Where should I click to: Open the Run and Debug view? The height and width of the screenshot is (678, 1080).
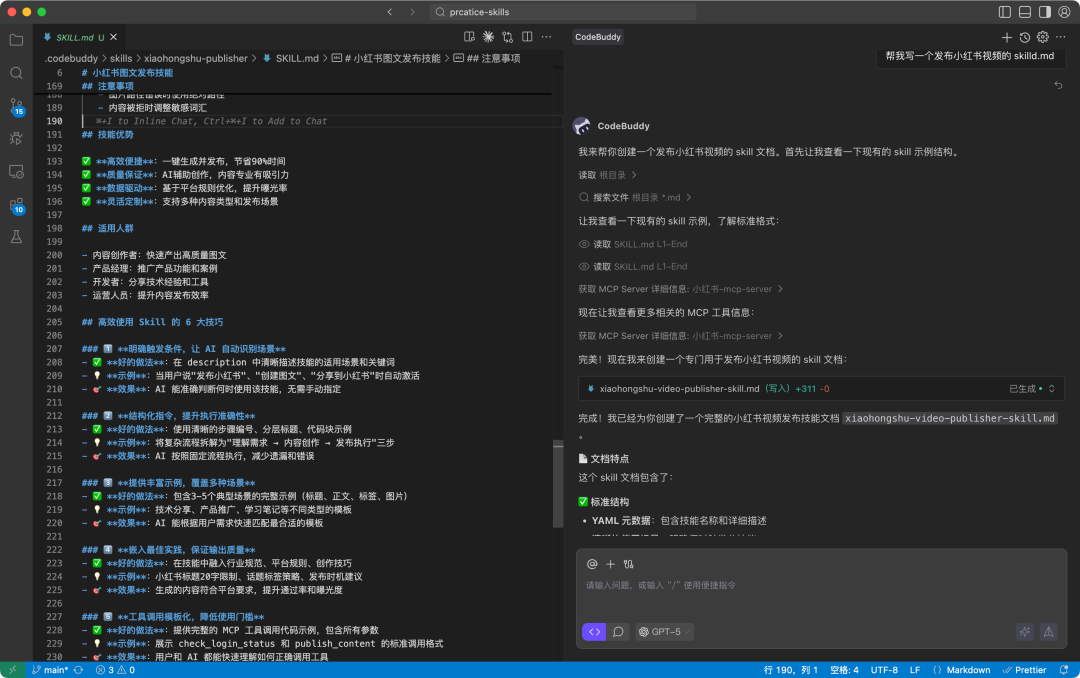tap(17, 138)
